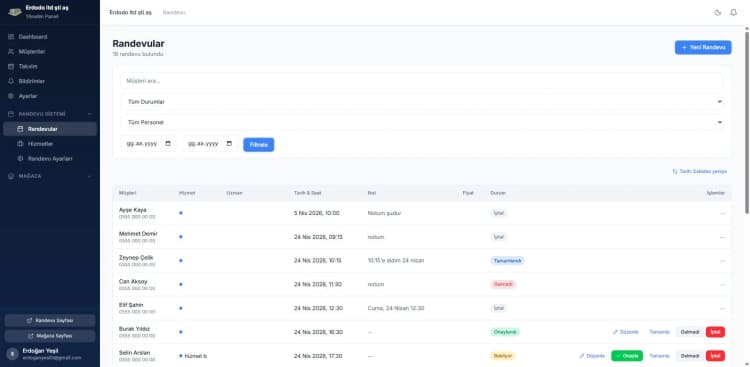750x367 pixels.
Task: Select Randevu Ayarları in sidebar
Action: pos(50,158)
